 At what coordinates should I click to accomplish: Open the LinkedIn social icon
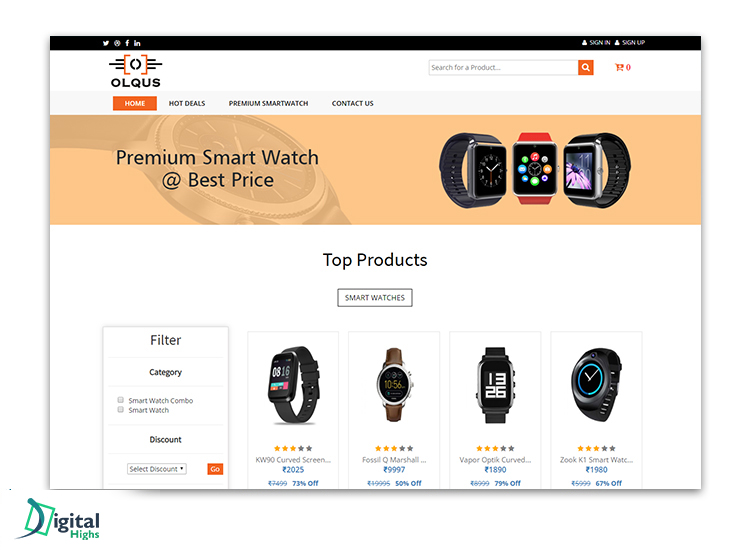tap(137, 43)
